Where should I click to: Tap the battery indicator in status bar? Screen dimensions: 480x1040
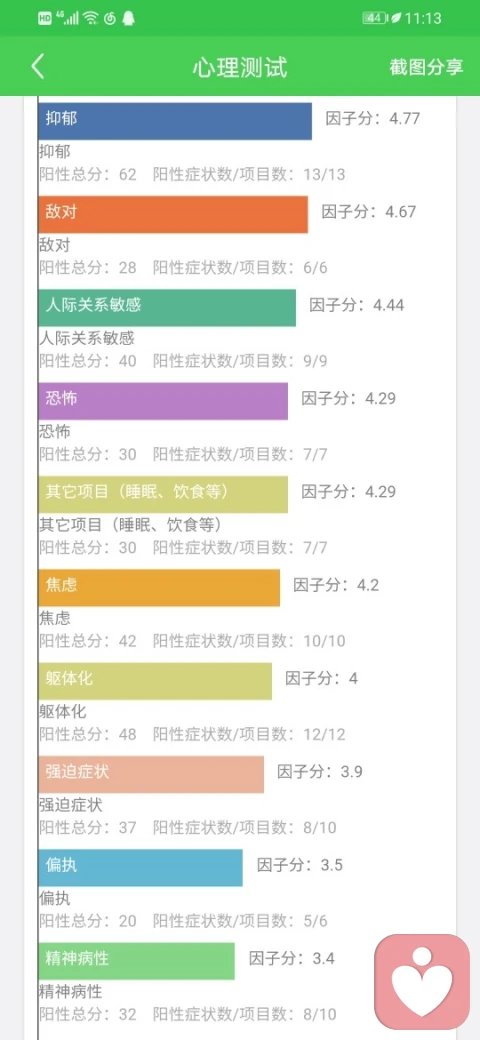375,19
